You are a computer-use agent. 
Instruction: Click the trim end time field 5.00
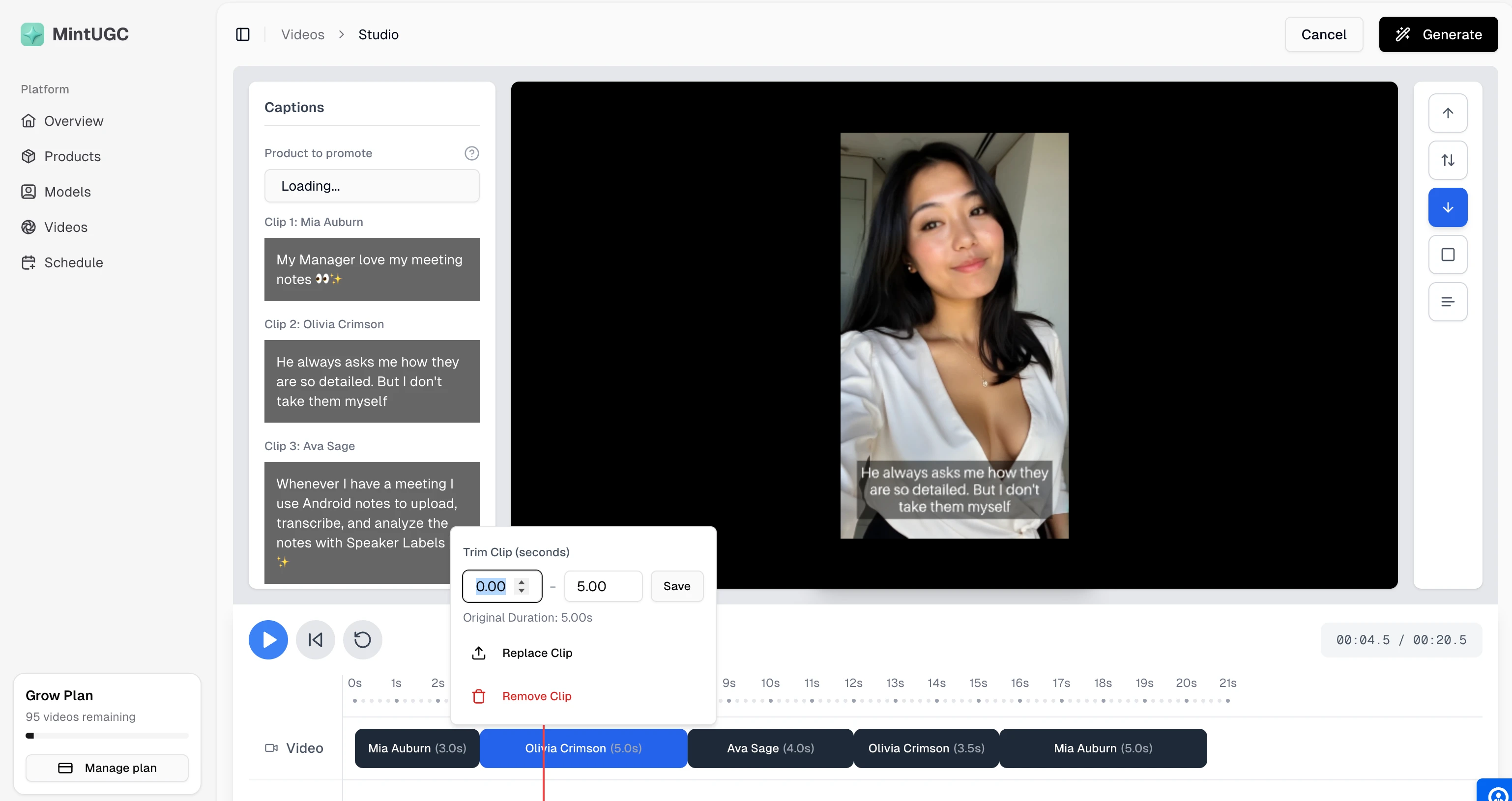[604, 586]
